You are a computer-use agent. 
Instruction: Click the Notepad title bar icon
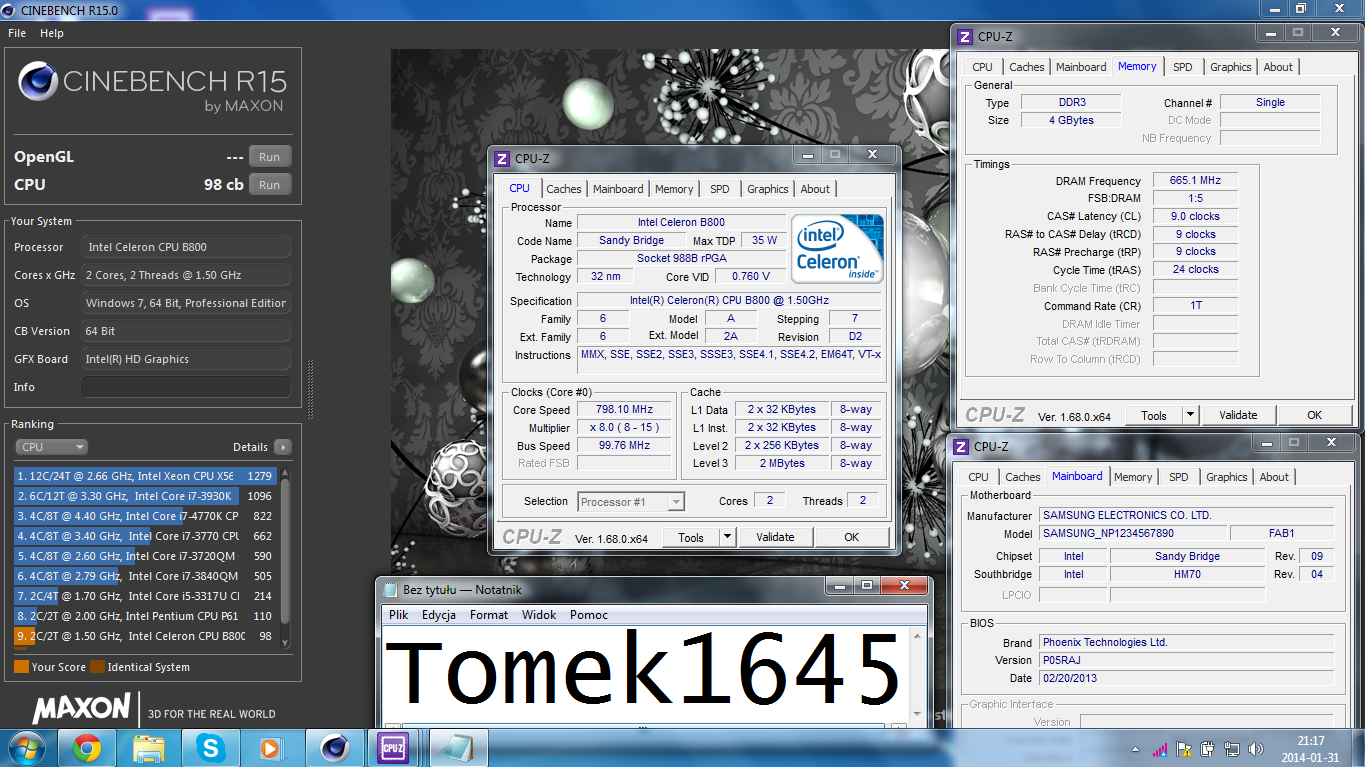pos(389,590)
